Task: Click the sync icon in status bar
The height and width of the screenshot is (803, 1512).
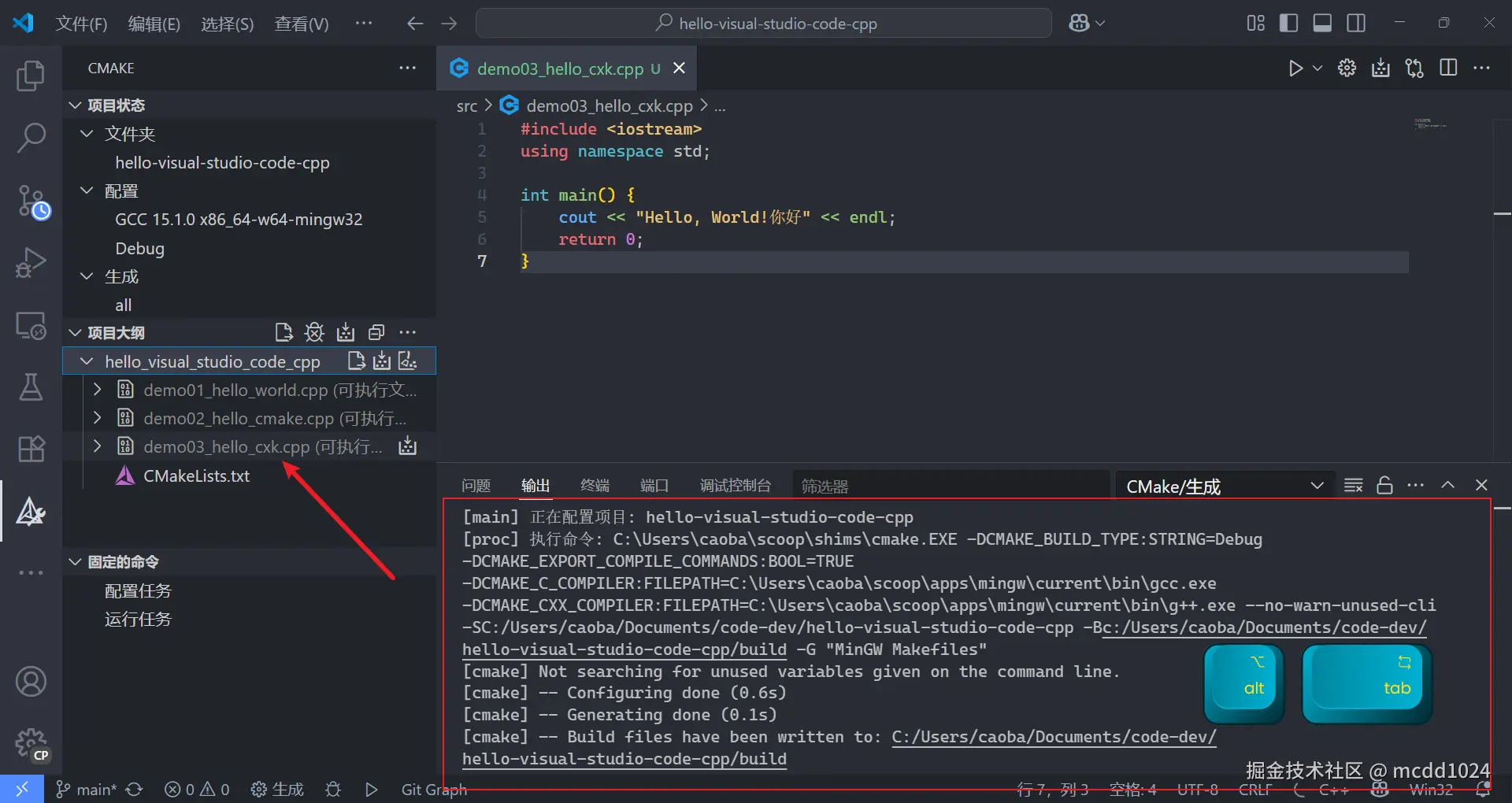Action: point(135,790)
